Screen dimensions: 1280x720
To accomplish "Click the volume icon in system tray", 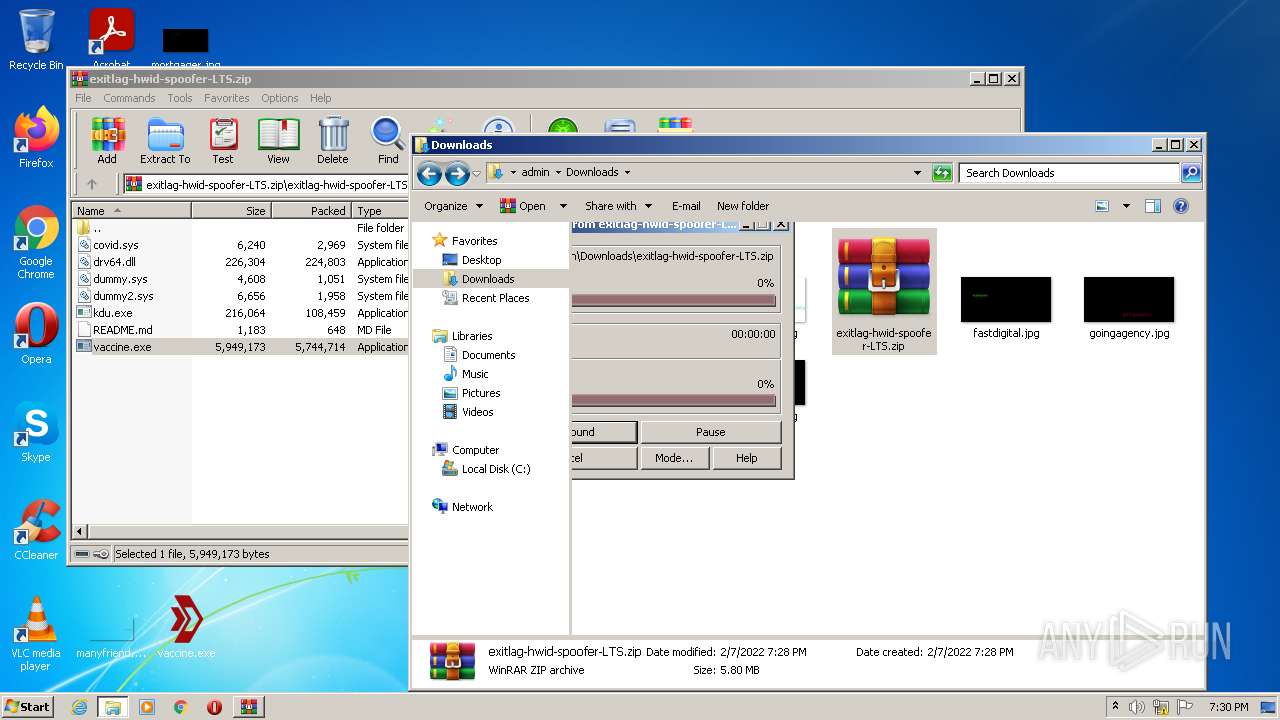I will coord(1136,707).
